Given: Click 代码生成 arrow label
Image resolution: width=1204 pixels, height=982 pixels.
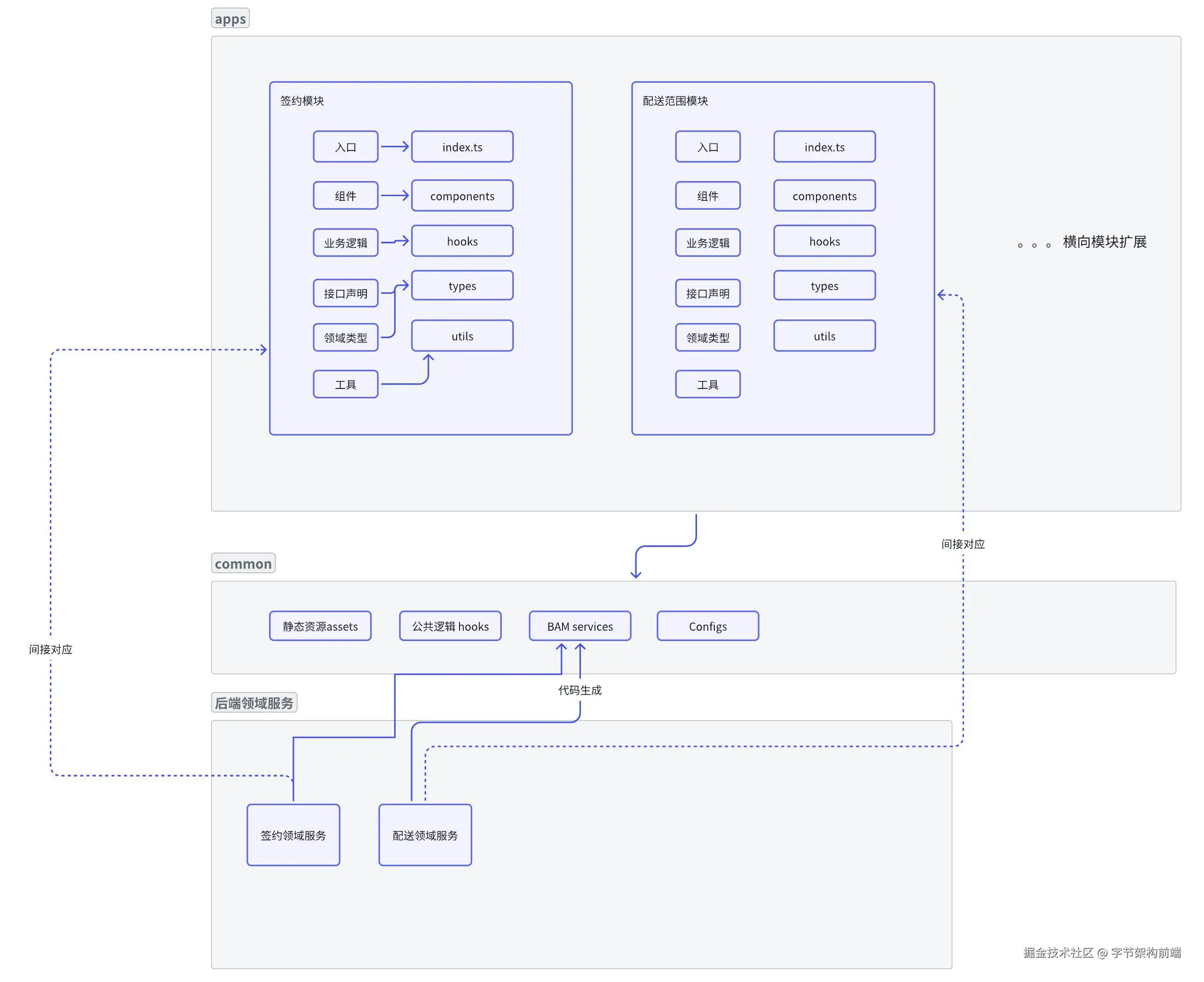Looking at the screenshot, I should 579,690.
